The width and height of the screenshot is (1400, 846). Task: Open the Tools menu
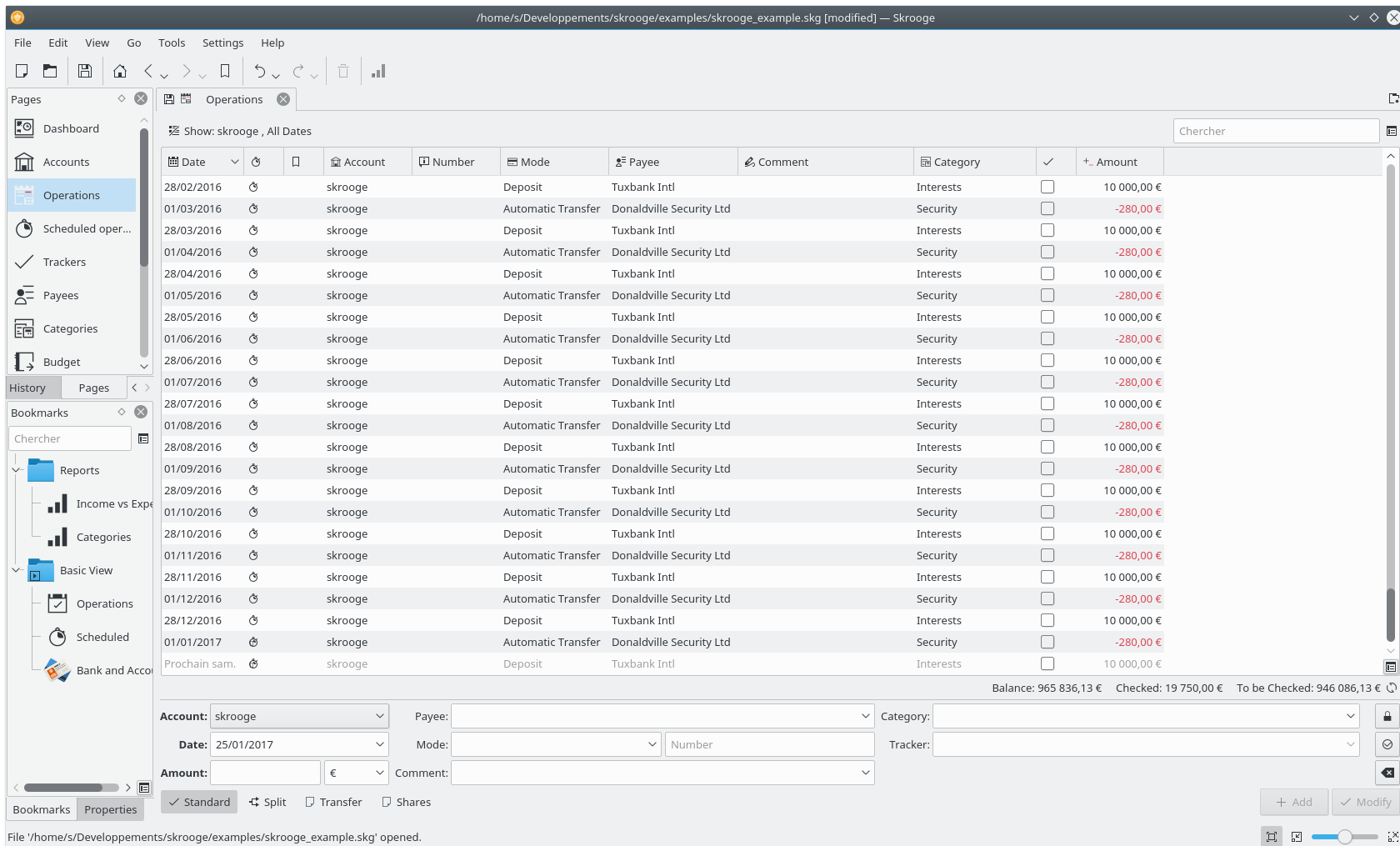tap(171, 43)
